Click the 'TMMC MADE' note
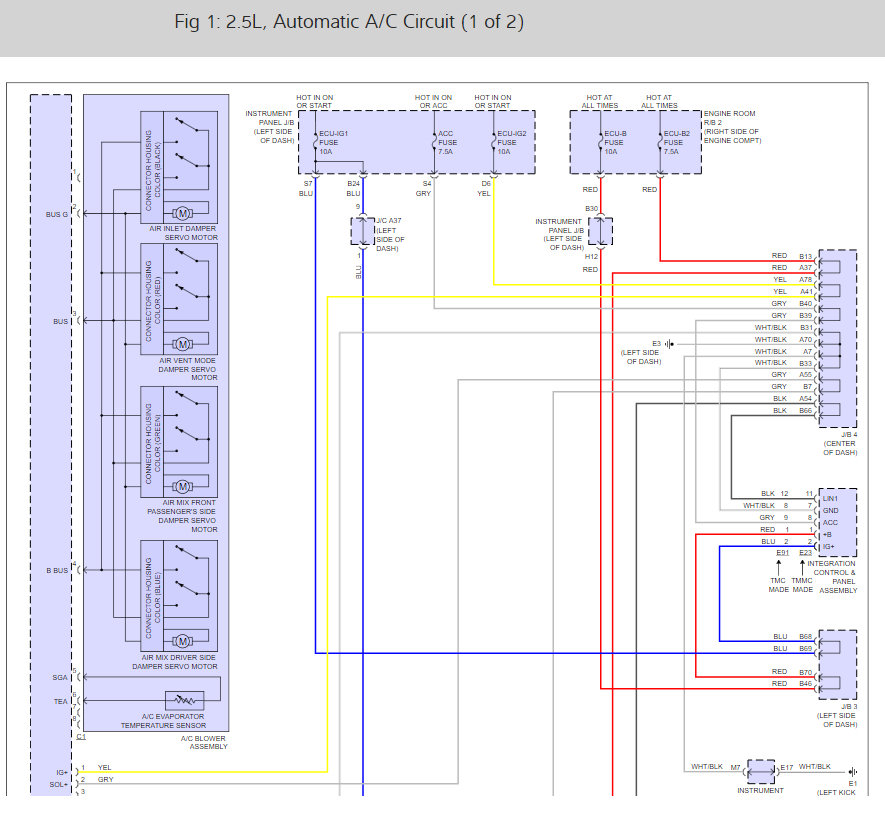This screenshot has height=813, width=885. (802, 585)
